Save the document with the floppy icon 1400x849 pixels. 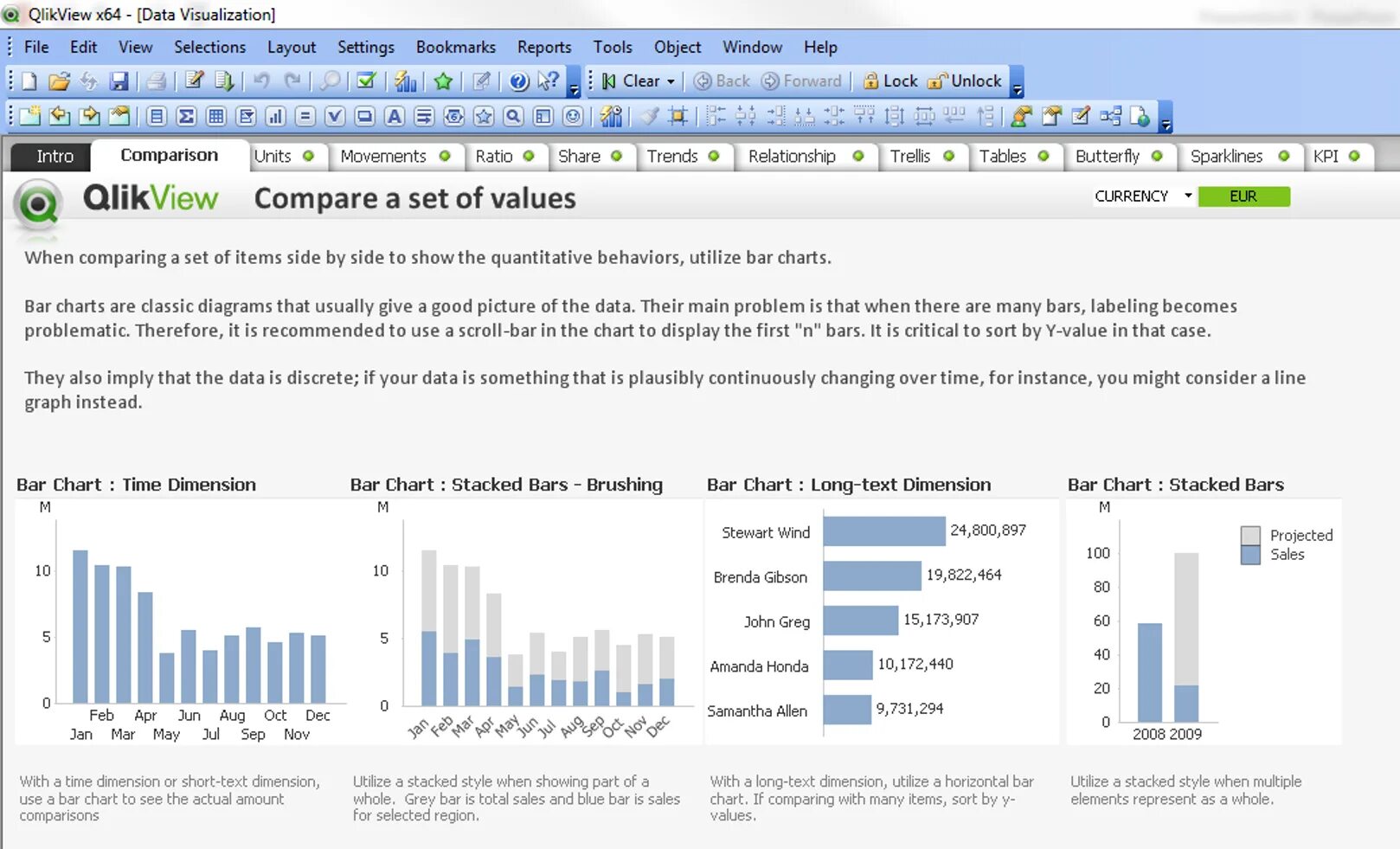(119, 81)
